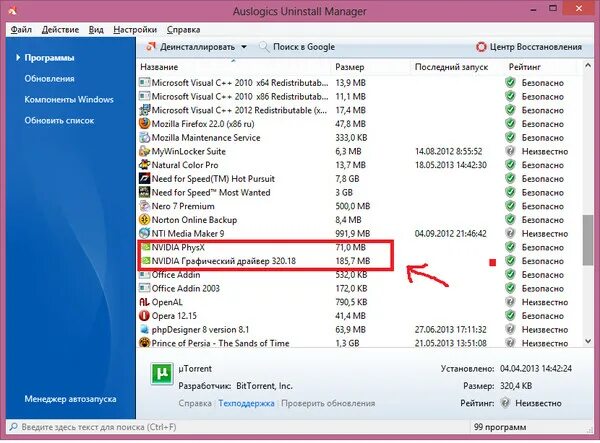Click the unknown rating icon for OpenAL
The width and height of the screenshot is (600, 443).
pyautogui.click(x=510, y=302)
